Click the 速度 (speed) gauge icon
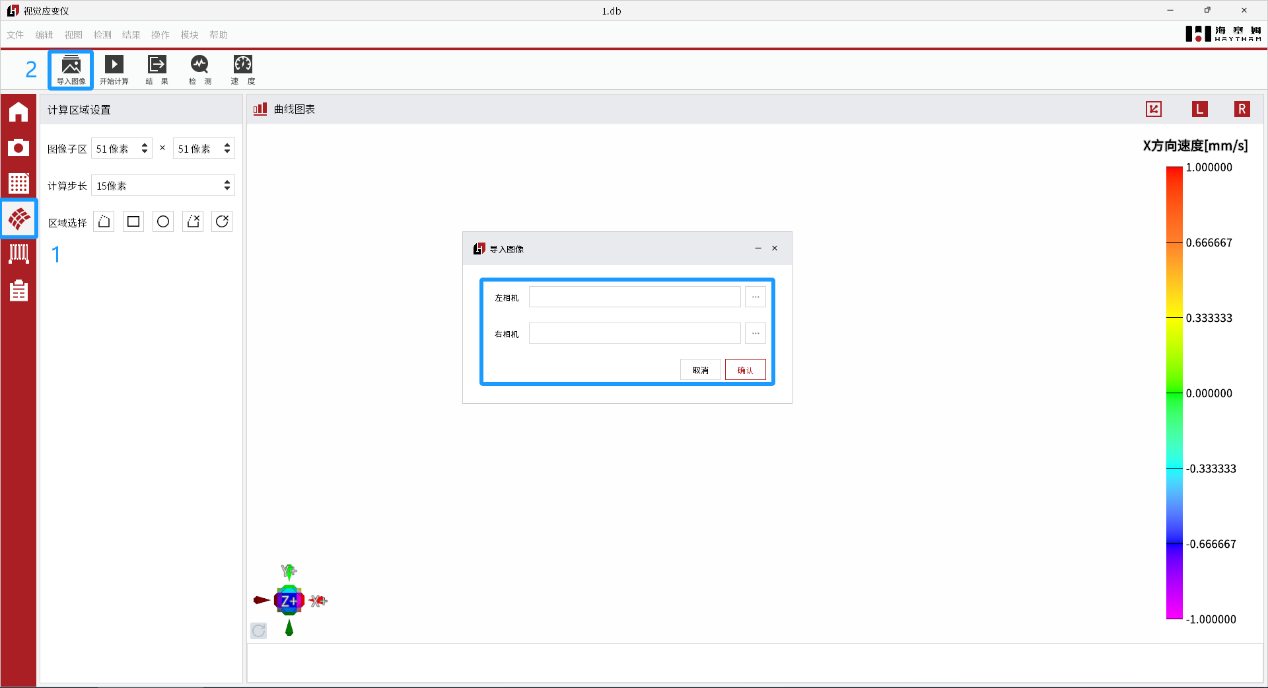This screenshot has height=688, width=1268. [243, 68]
